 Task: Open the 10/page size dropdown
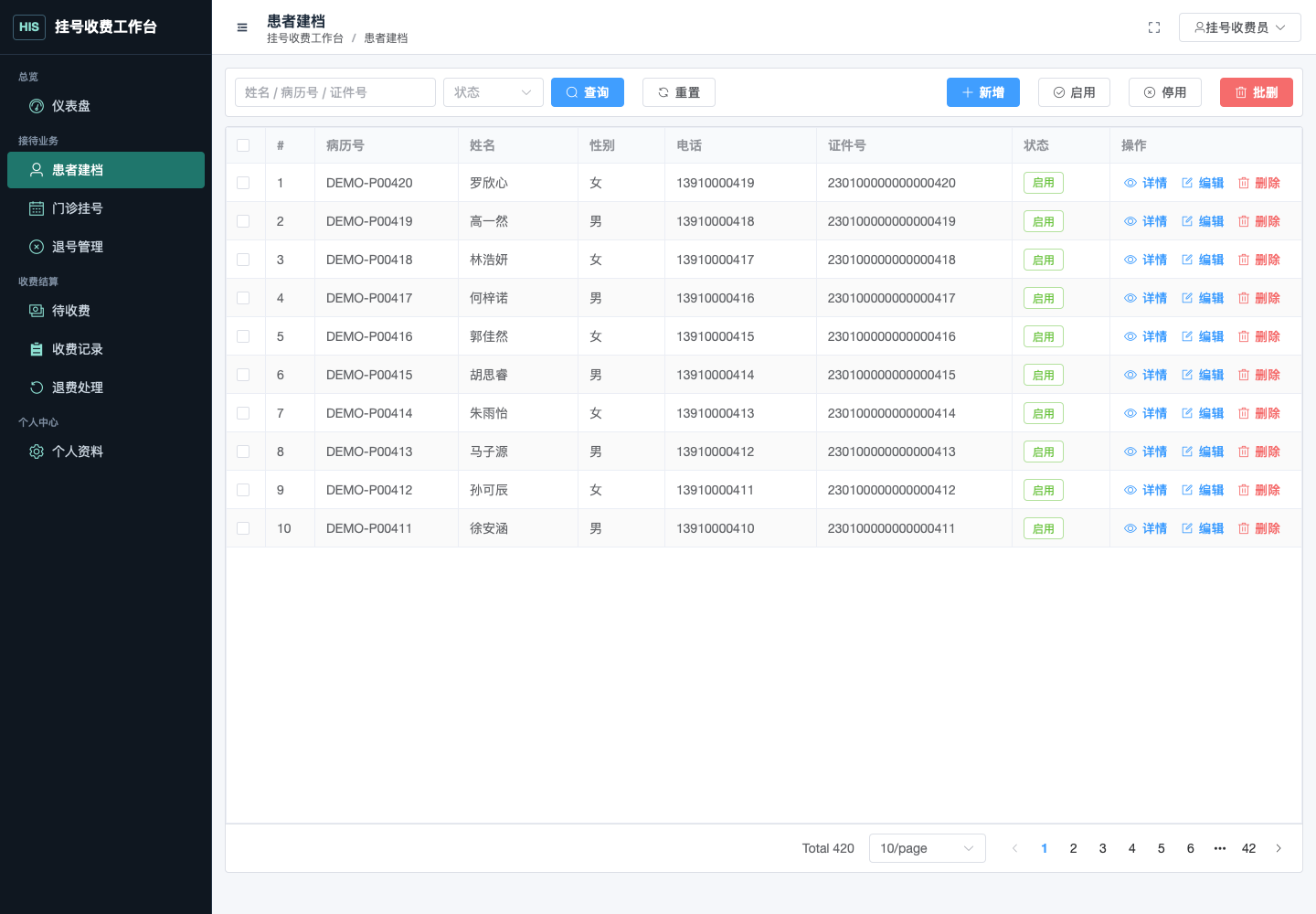(x=928, y=848)
